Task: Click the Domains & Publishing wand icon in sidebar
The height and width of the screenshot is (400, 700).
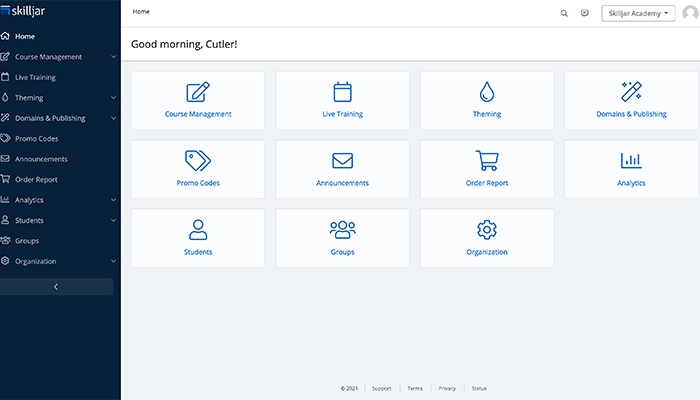Action: [x=5, y=118]
